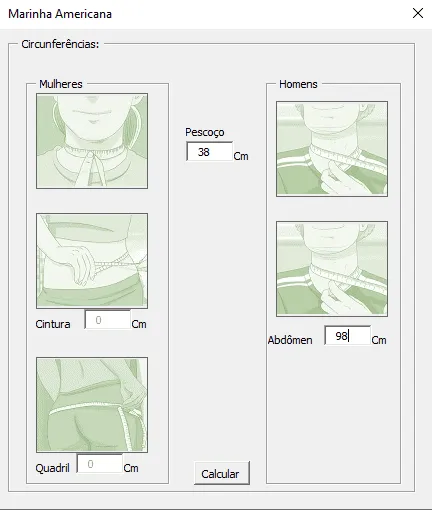432x510 pixels.
Task: Click the Marinha Americana window title
Action: (x=60, y=14)
